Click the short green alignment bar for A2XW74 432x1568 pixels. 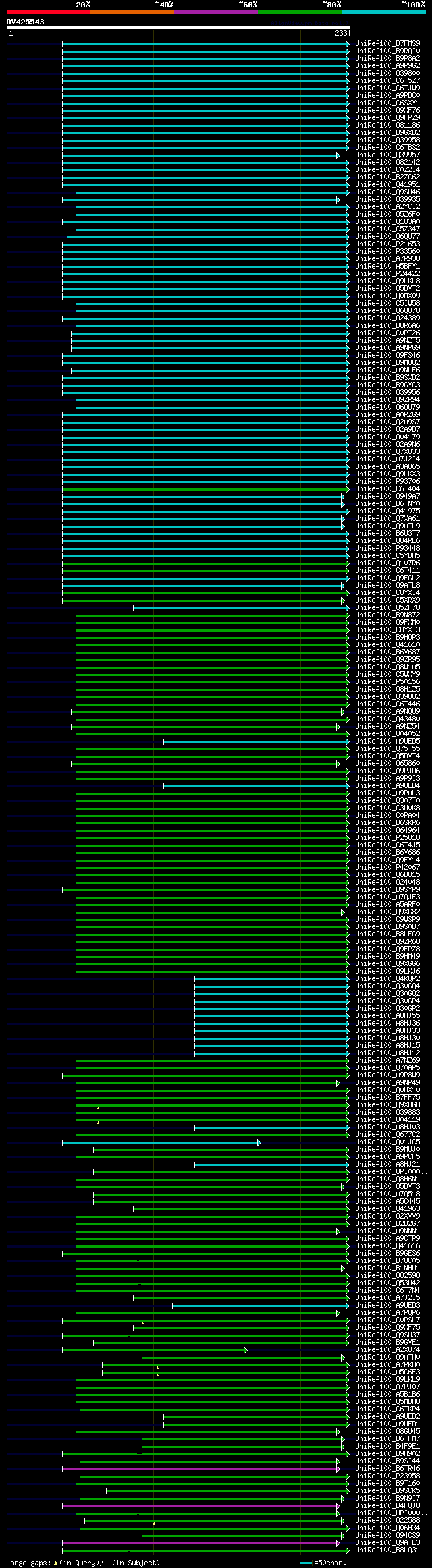153,1350
